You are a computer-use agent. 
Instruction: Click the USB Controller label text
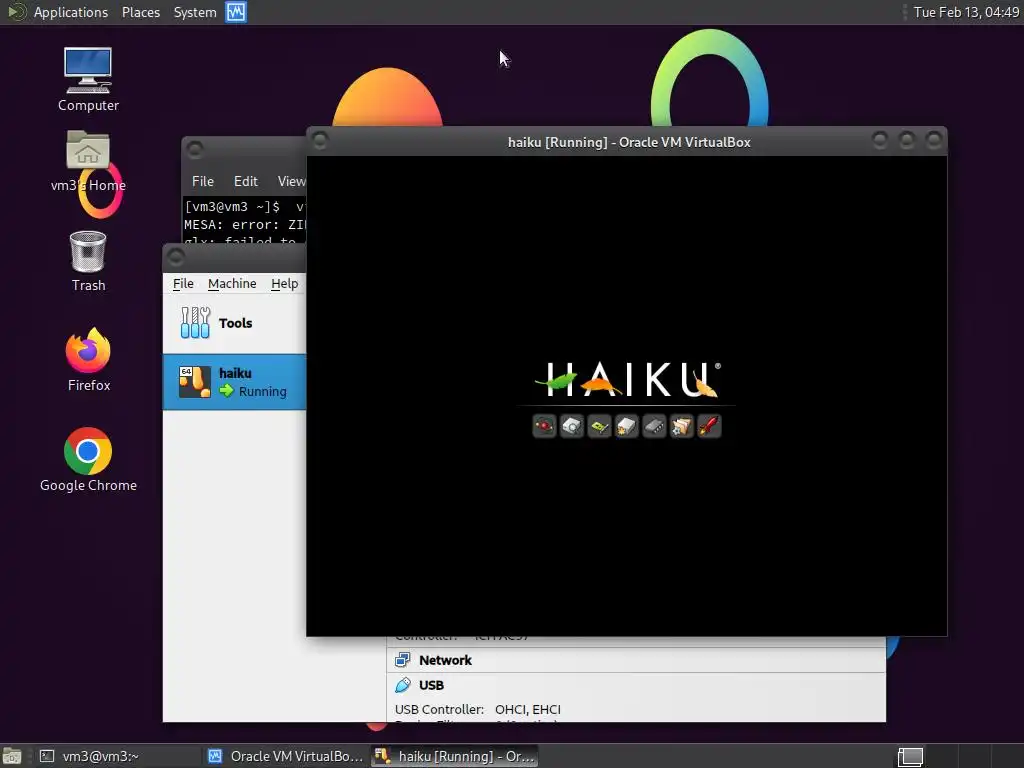pos(439,709)
